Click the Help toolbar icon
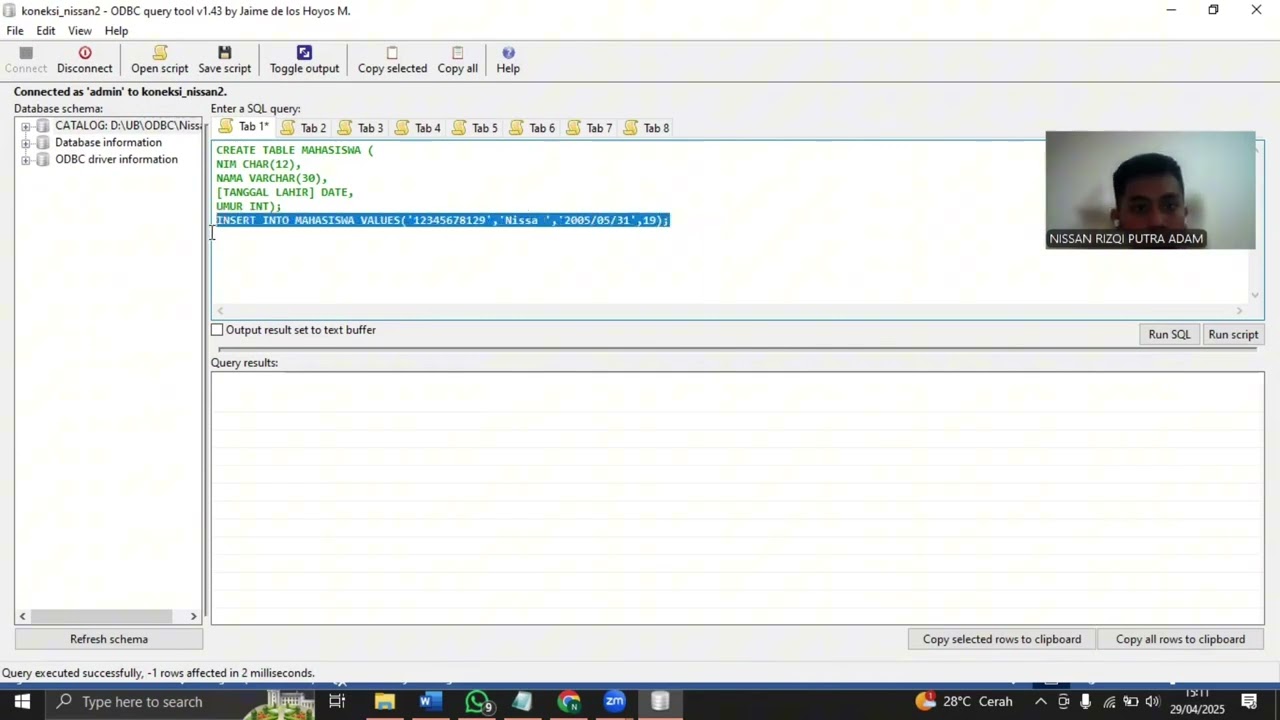Image resolution: width=1280 pixels, height=720 pixels. 508,60
